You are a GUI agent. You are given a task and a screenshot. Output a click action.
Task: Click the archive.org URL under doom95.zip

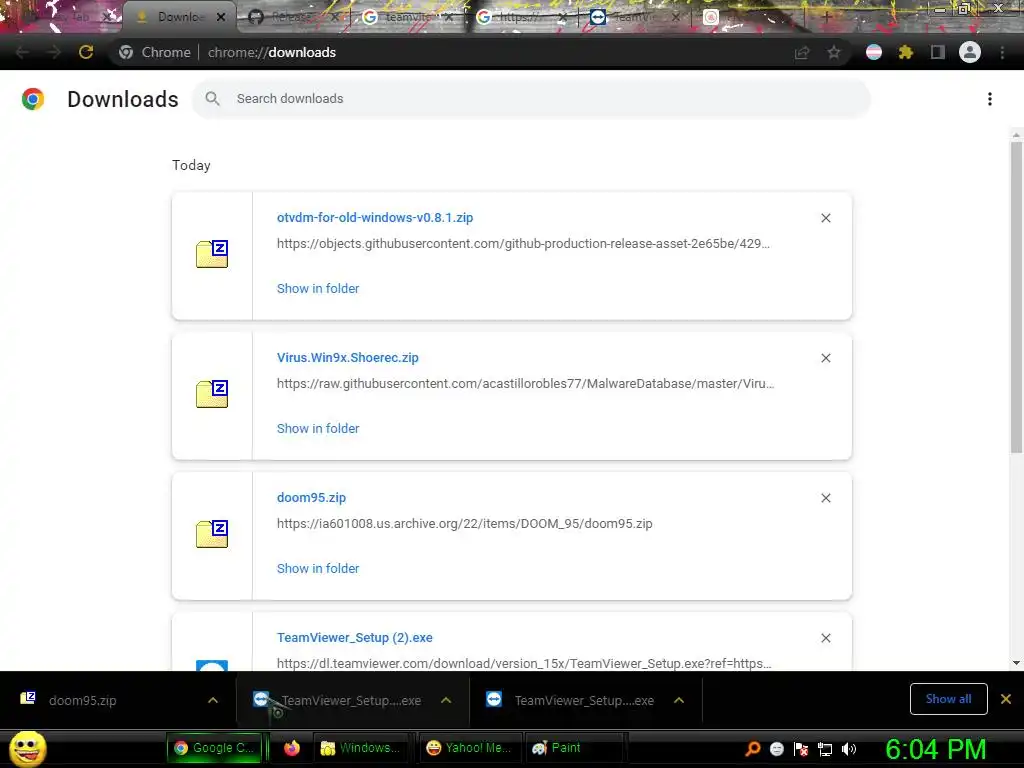pyautogui.click(x=464, y=523)
